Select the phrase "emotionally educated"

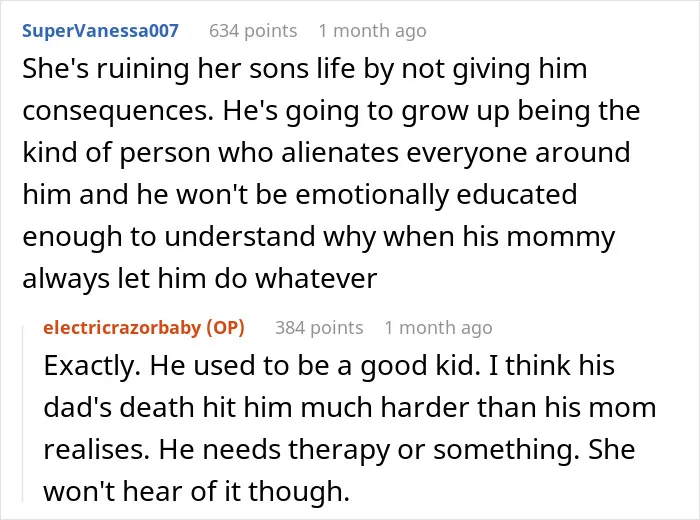click(x=436, y=195)
